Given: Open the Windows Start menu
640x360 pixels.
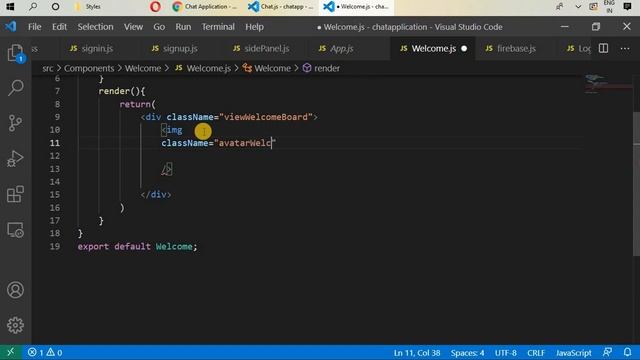Looking at the screenshot, I should click(10, 7).
